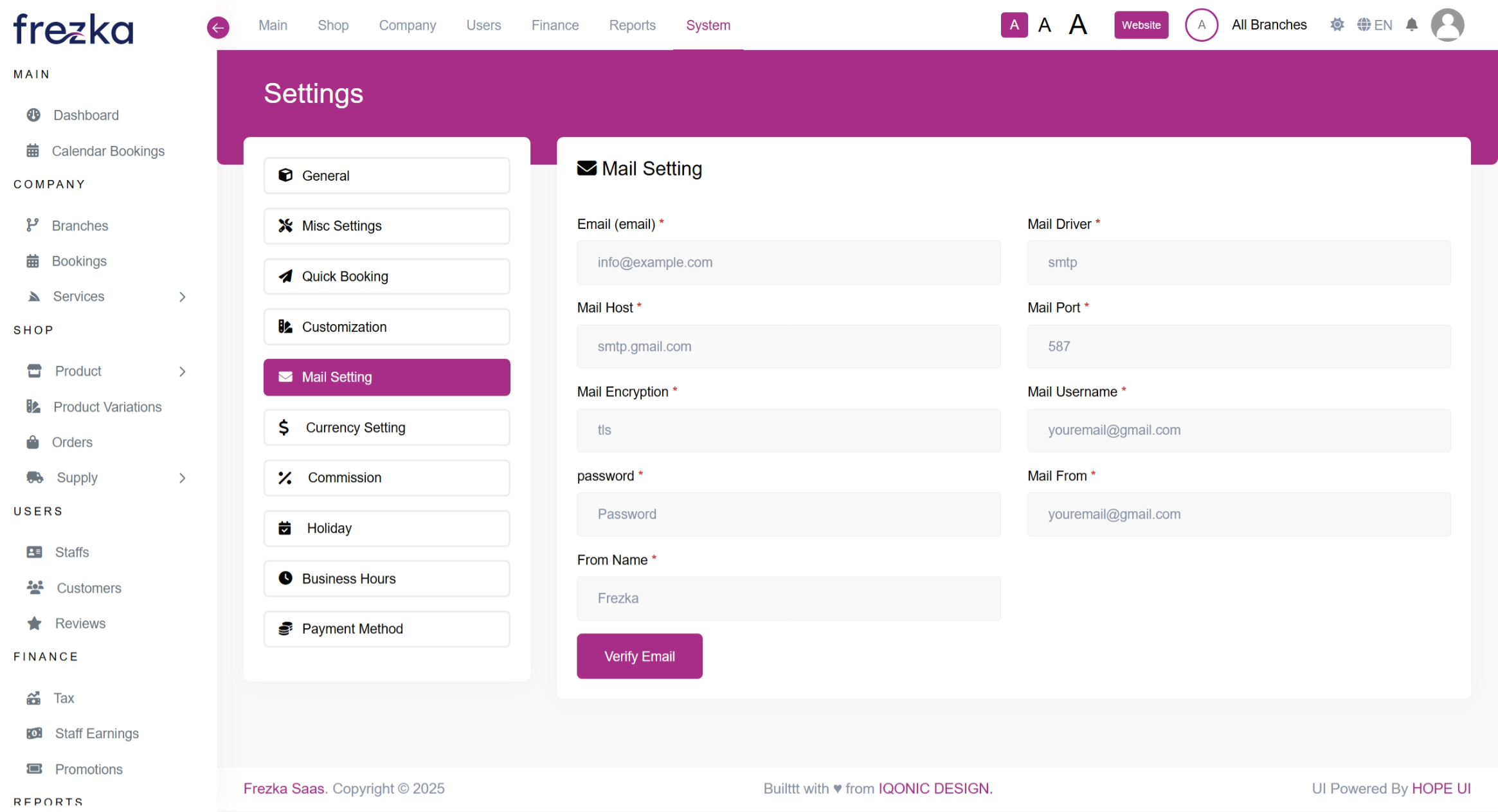Click the Reviews star icon
1498x812 pixels.
(x=35, y=624)
